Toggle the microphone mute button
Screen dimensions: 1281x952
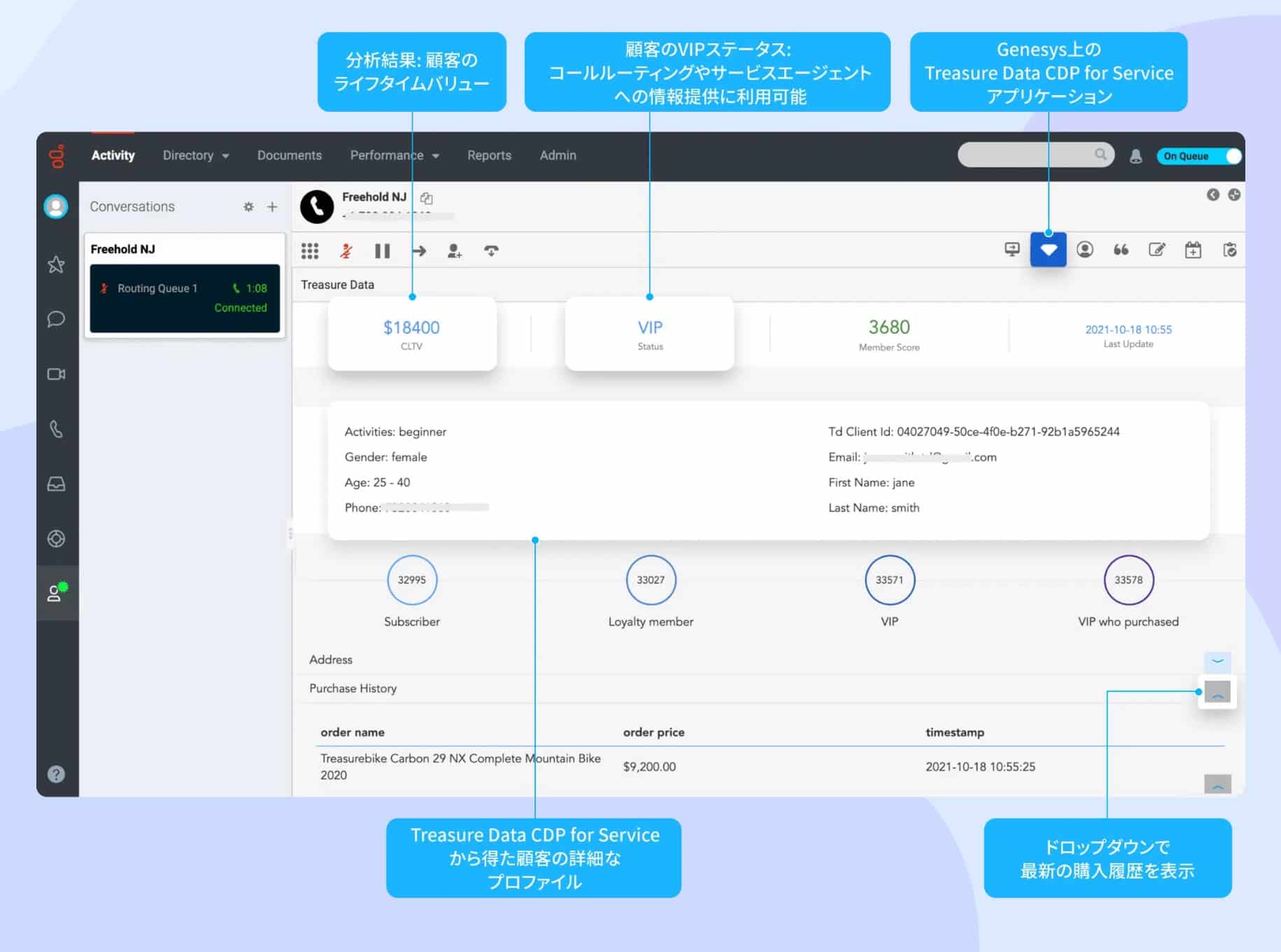click(x=346, y=250)
